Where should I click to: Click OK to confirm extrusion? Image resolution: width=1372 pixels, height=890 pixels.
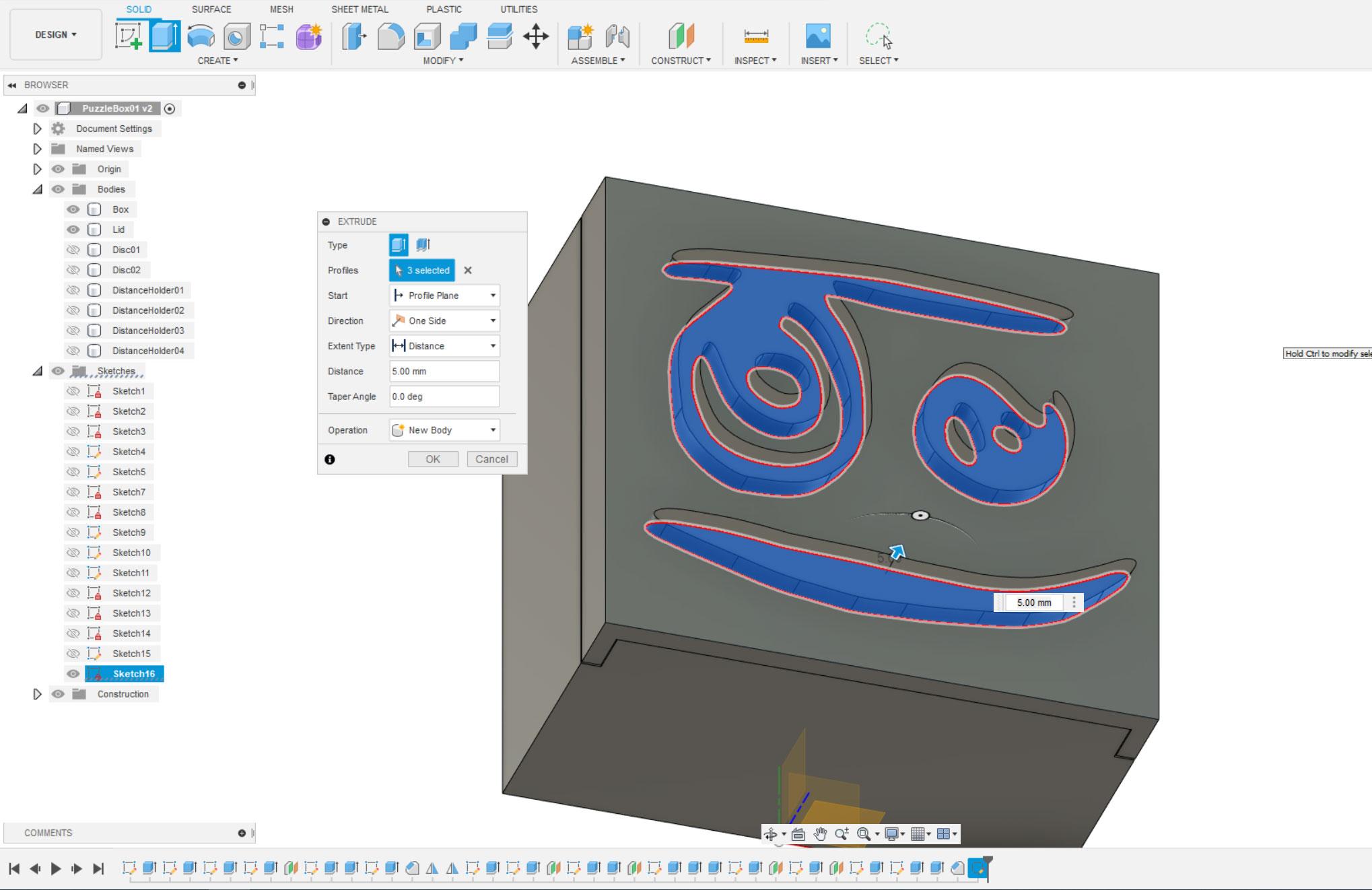432,458
